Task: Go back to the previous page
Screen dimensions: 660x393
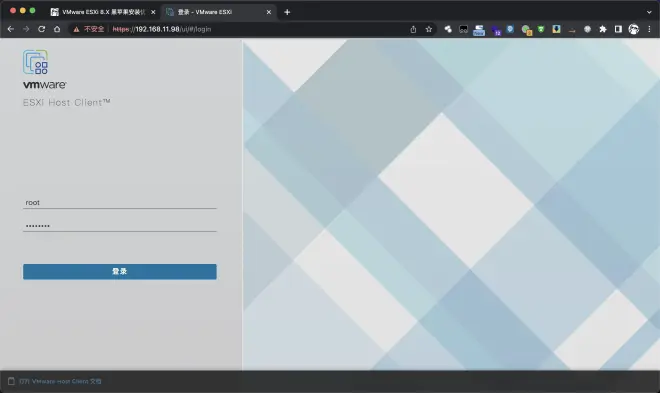Action: [11, 29]
